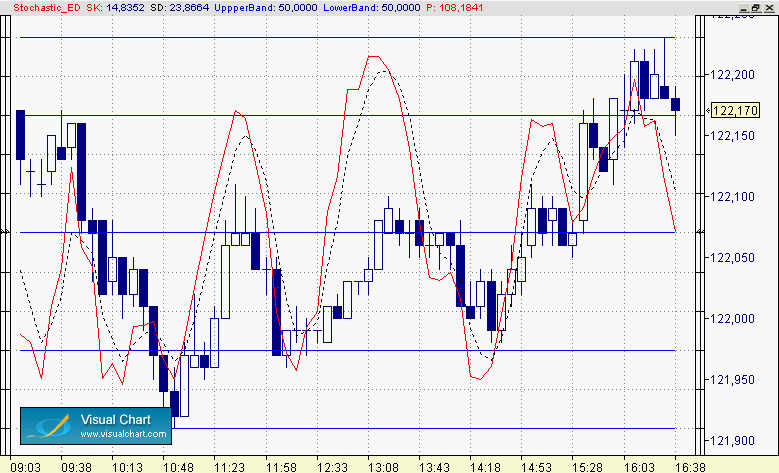Select the first dark candlestick at 09:03
The height and width of the screenshot is (473, 779).
[x=20, y=135]
